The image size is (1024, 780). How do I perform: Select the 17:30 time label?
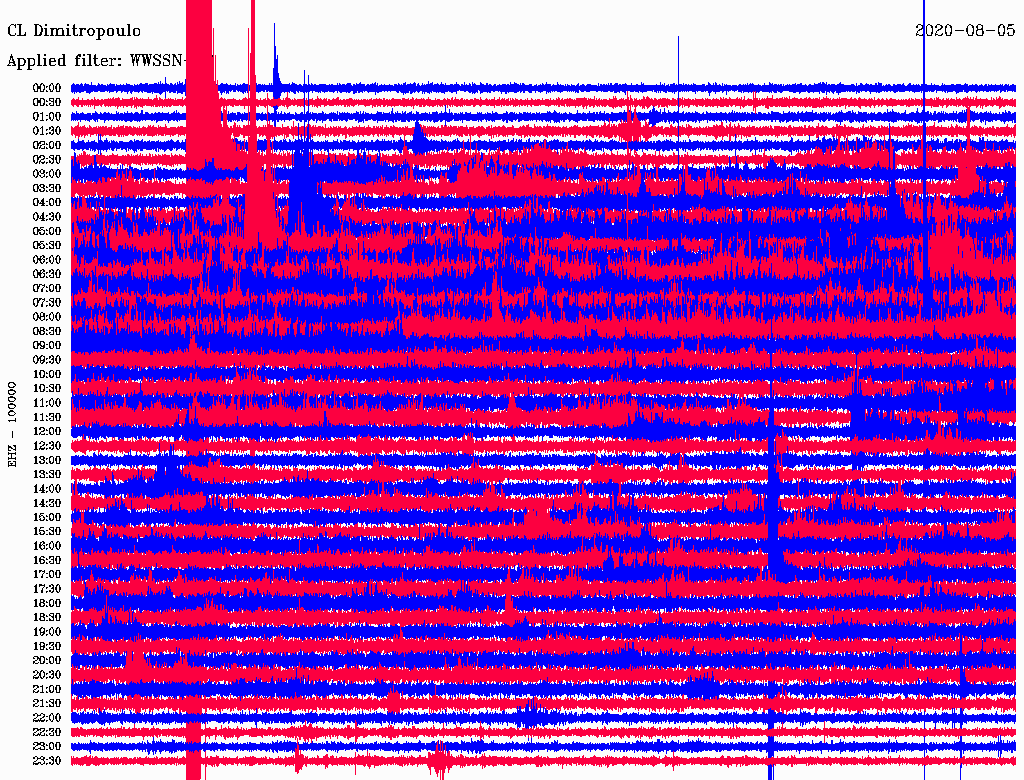pyautogui.click(x=47, y=589)
